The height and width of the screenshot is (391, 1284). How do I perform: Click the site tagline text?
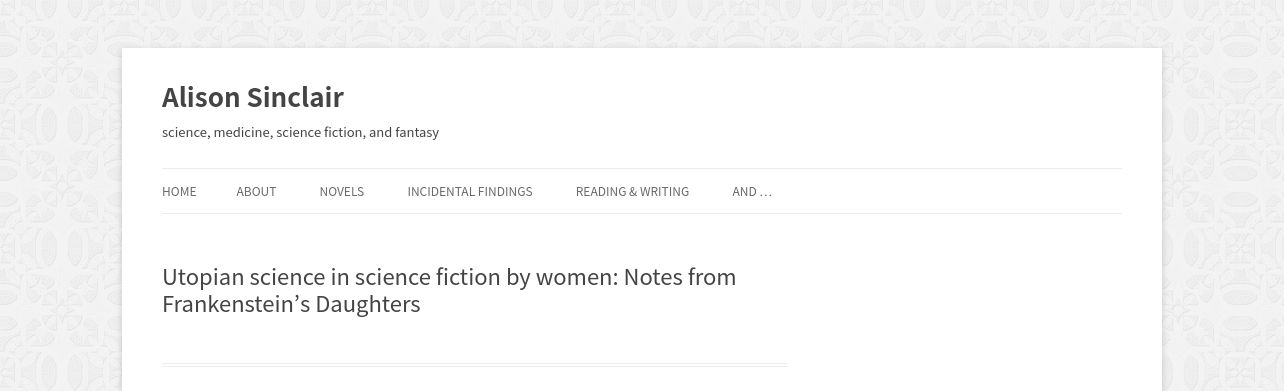tap(300, 132)
